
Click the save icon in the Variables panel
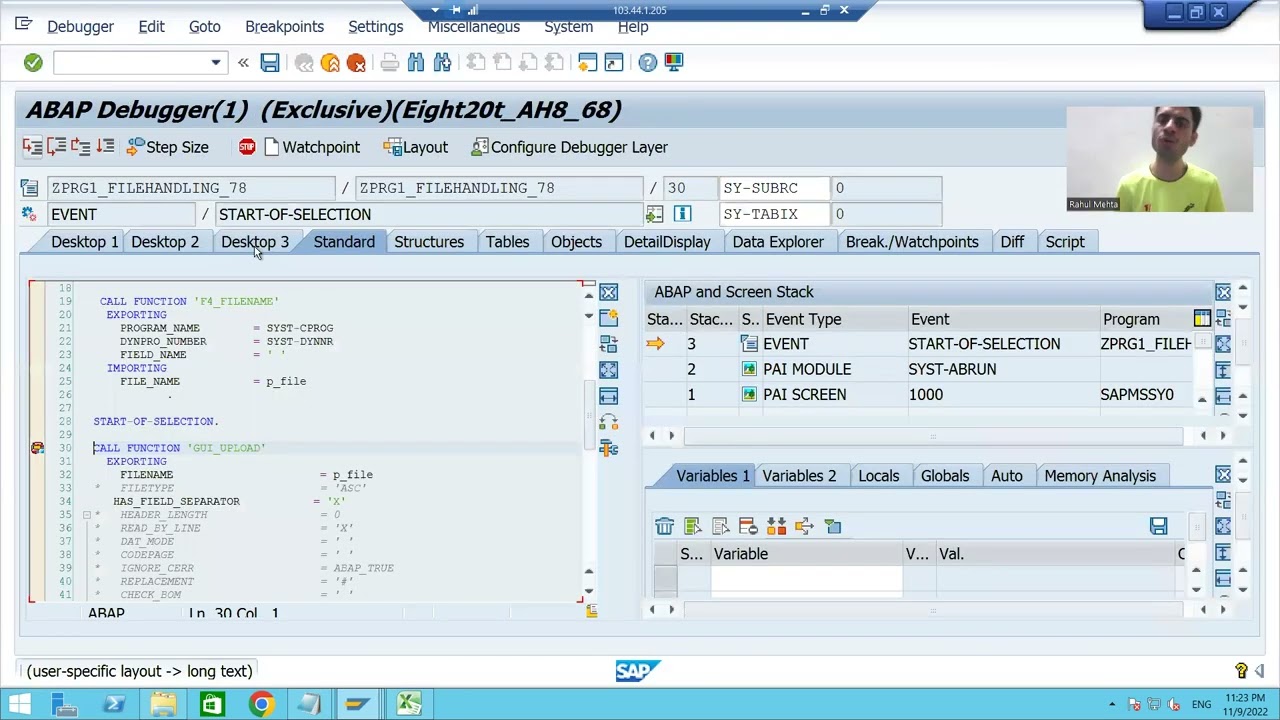click(x=1158, y=526)
